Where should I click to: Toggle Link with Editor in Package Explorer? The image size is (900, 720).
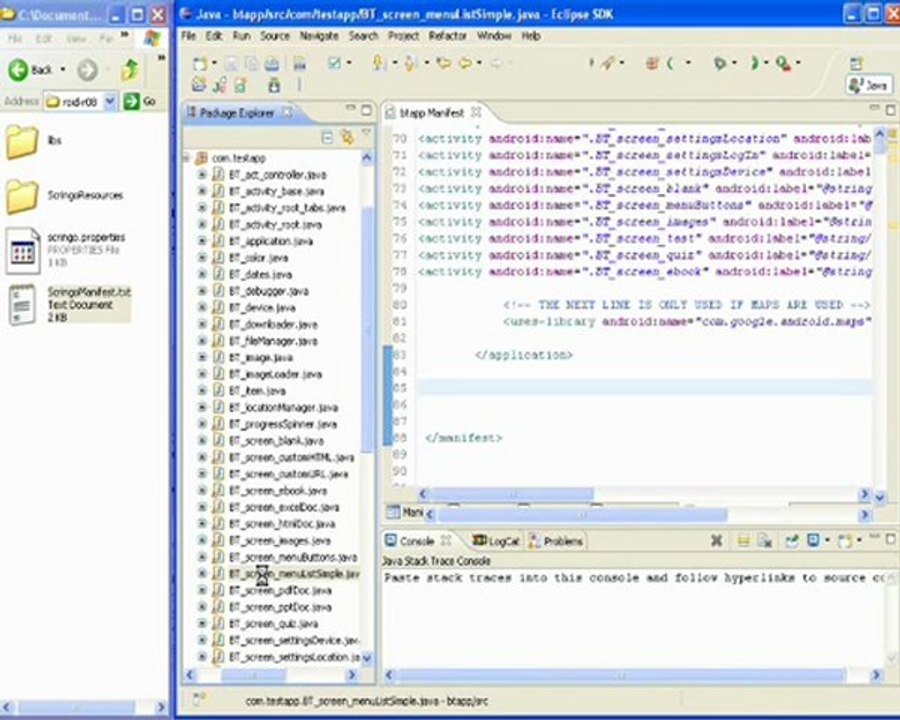(347, 137)
